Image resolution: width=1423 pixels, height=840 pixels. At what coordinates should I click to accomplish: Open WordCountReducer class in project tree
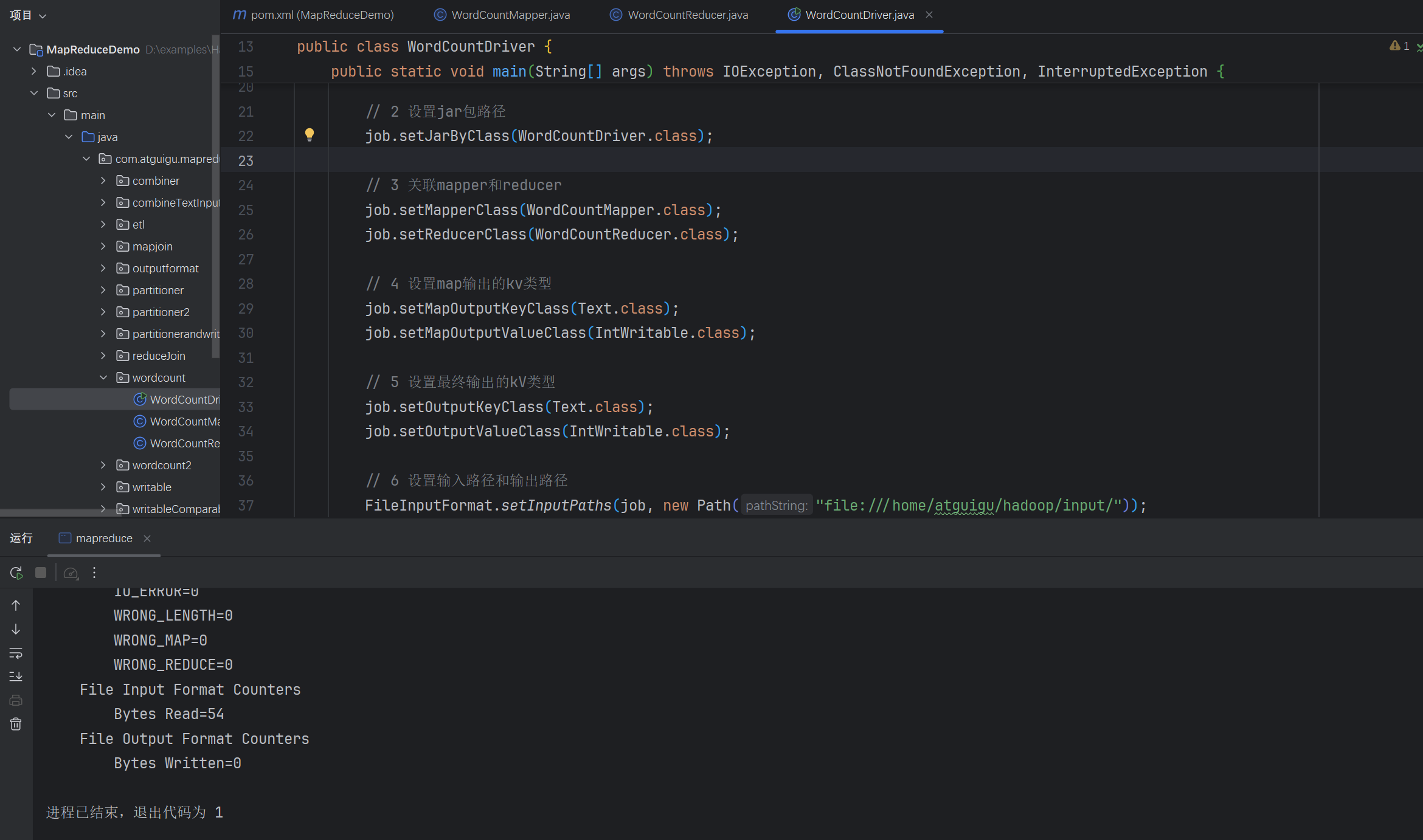[184, 443]
